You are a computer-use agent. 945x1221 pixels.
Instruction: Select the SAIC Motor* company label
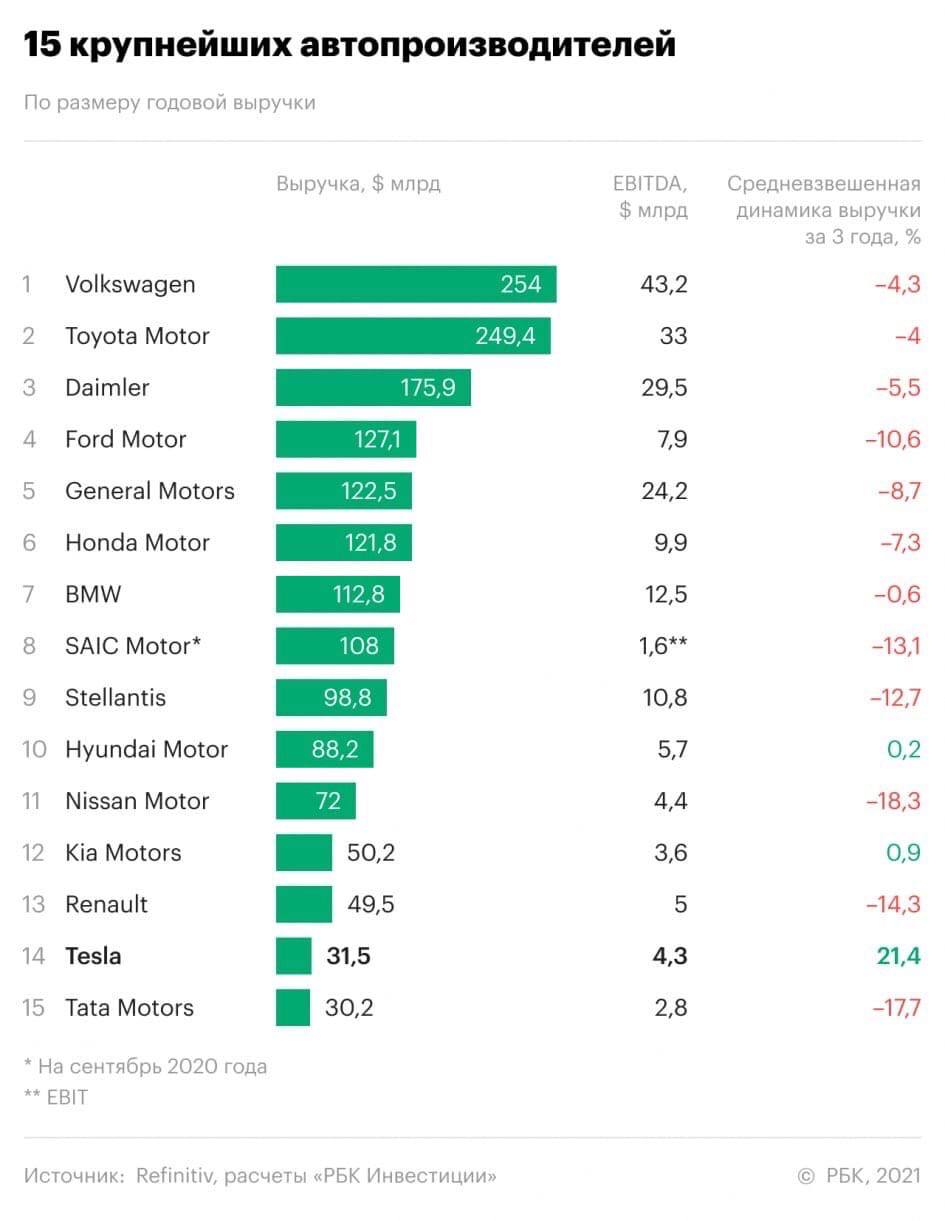coord(133,646)
